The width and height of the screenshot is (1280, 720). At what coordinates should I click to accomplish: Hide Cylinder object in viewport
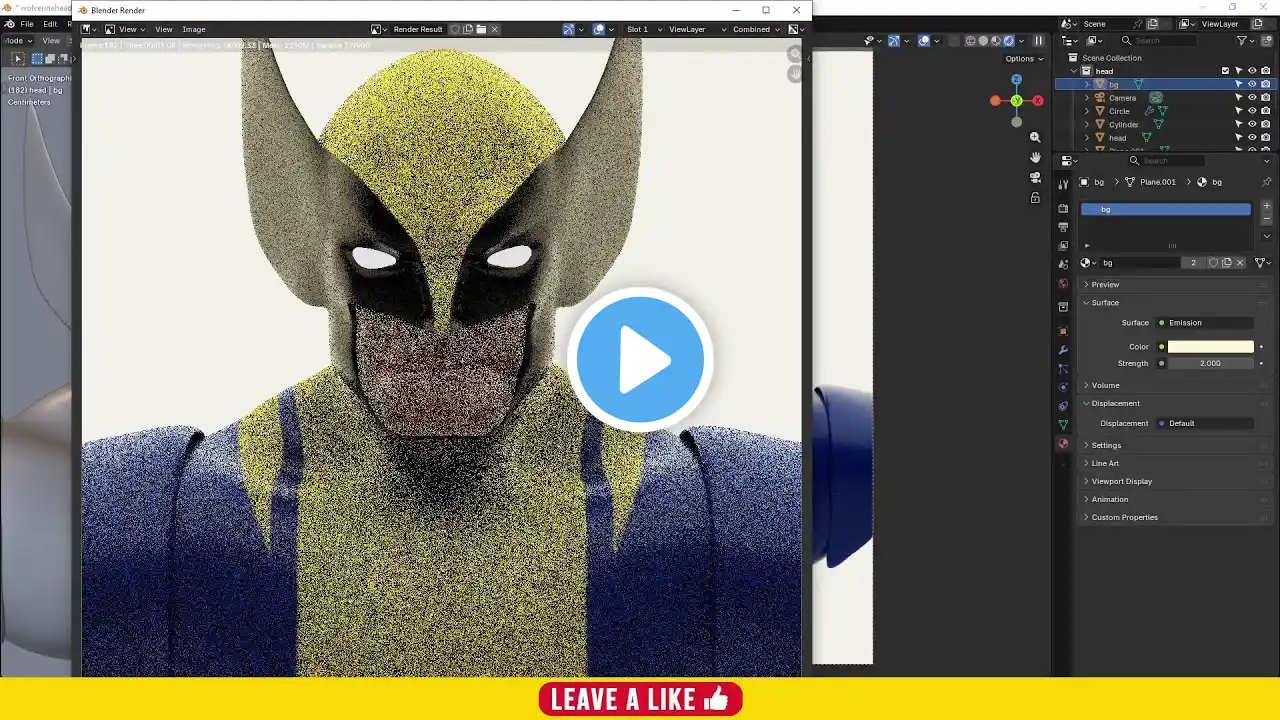pyautogui.click(x=1252, y=124)
